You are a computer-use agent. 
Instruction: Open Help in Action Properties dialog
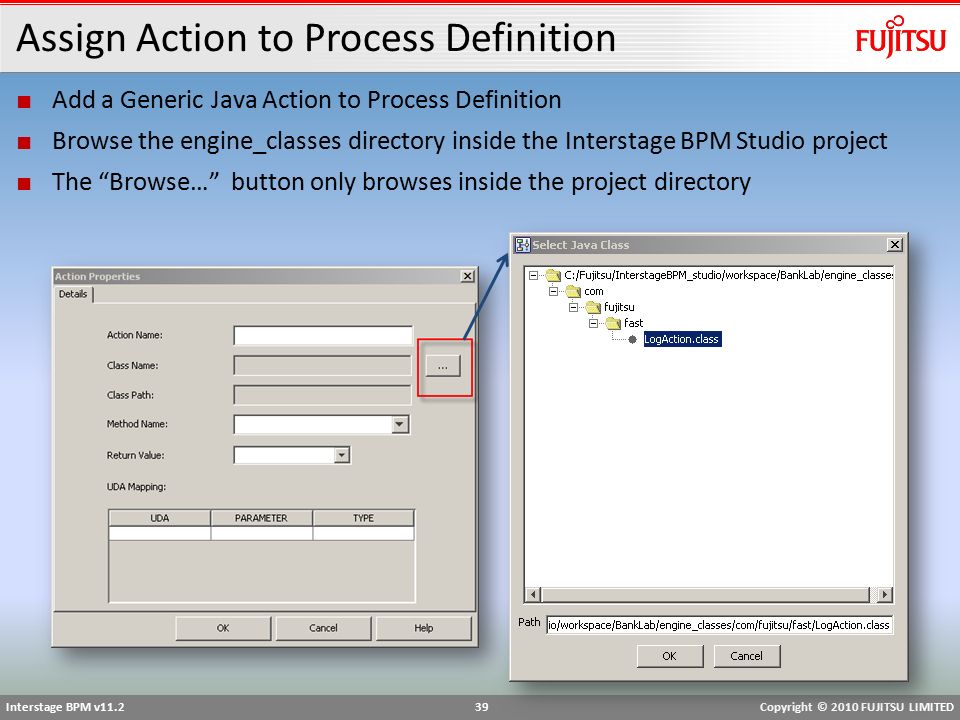424,628
